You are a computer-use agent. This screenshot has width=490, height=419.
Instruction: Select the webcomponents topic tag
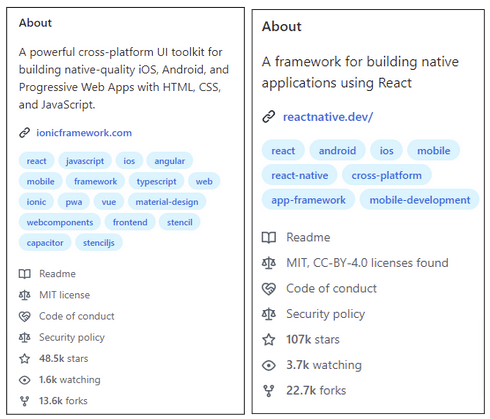click(x=60, y=222)
